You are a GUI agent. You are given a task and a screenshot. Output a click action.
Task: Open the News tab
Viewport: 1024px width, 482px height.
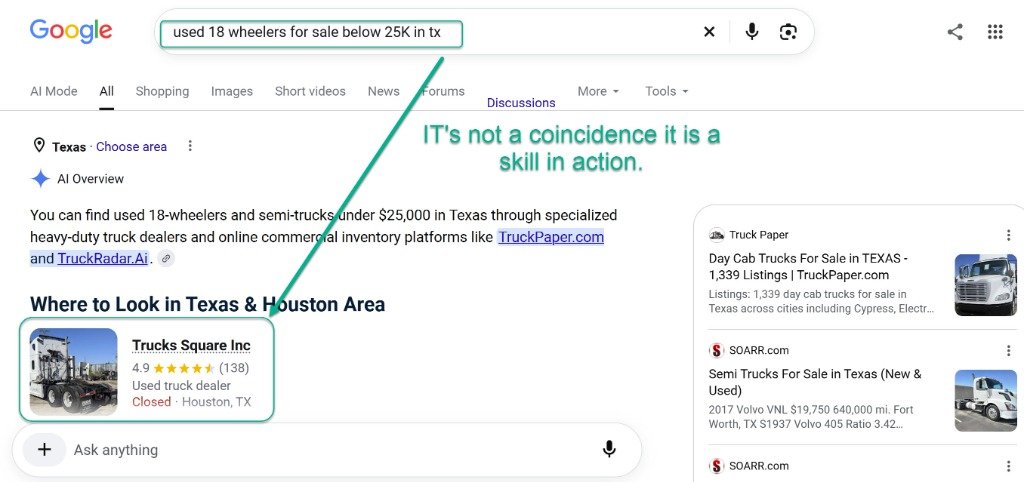[383, 91]
